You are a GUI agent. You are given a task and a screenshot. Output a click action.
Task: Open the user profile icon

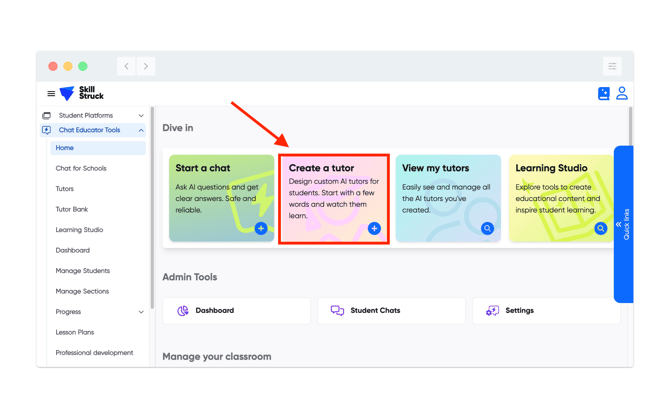coord(622,93)
